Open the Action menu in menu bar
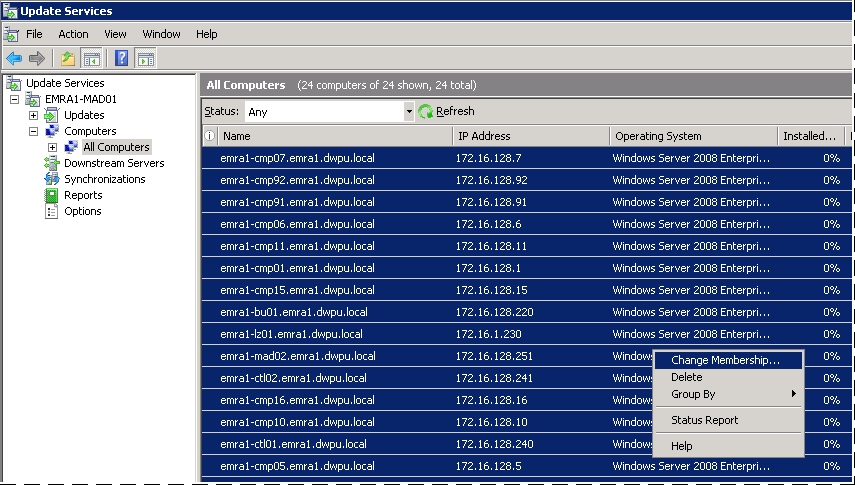Image resolution: width=855 pixels, height=485 pixels. pyautogui.click(x=73, y=34)
